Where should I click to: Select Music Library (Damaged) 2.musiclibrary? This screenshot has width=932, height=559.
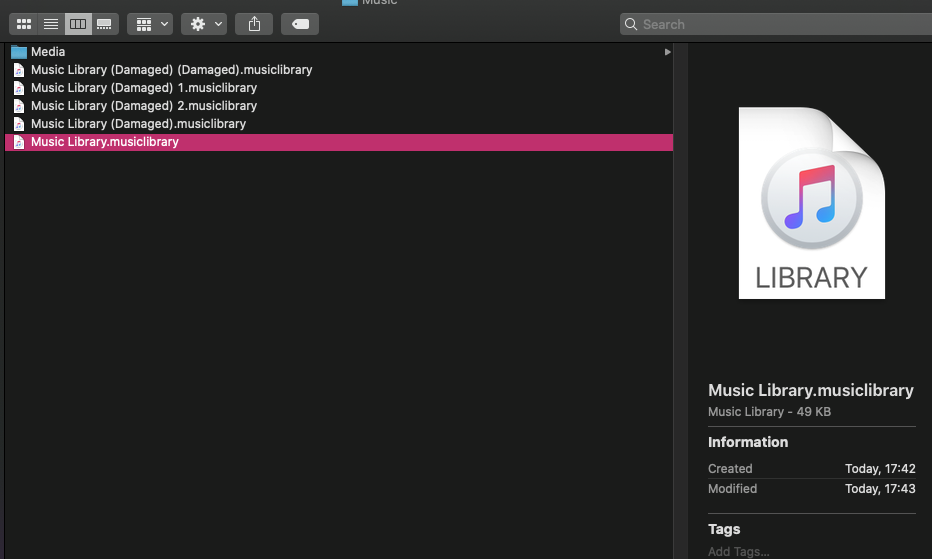click(x=339, y=106)
